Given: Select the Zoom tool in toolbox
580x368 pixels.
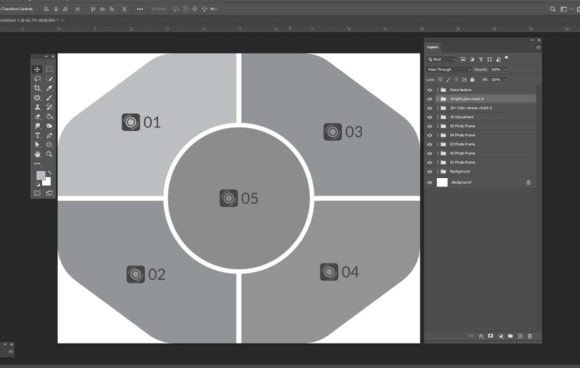Looking at the screenshot, I should click(49, 154).
